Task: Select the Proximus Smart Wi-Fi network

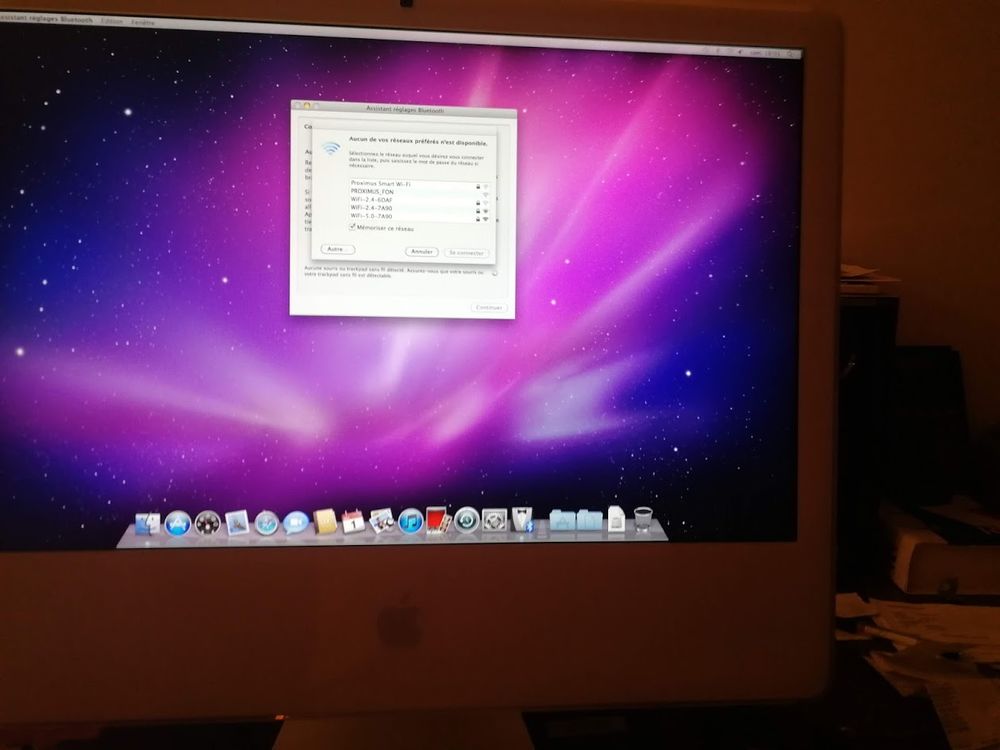Action: coord(420,184)
